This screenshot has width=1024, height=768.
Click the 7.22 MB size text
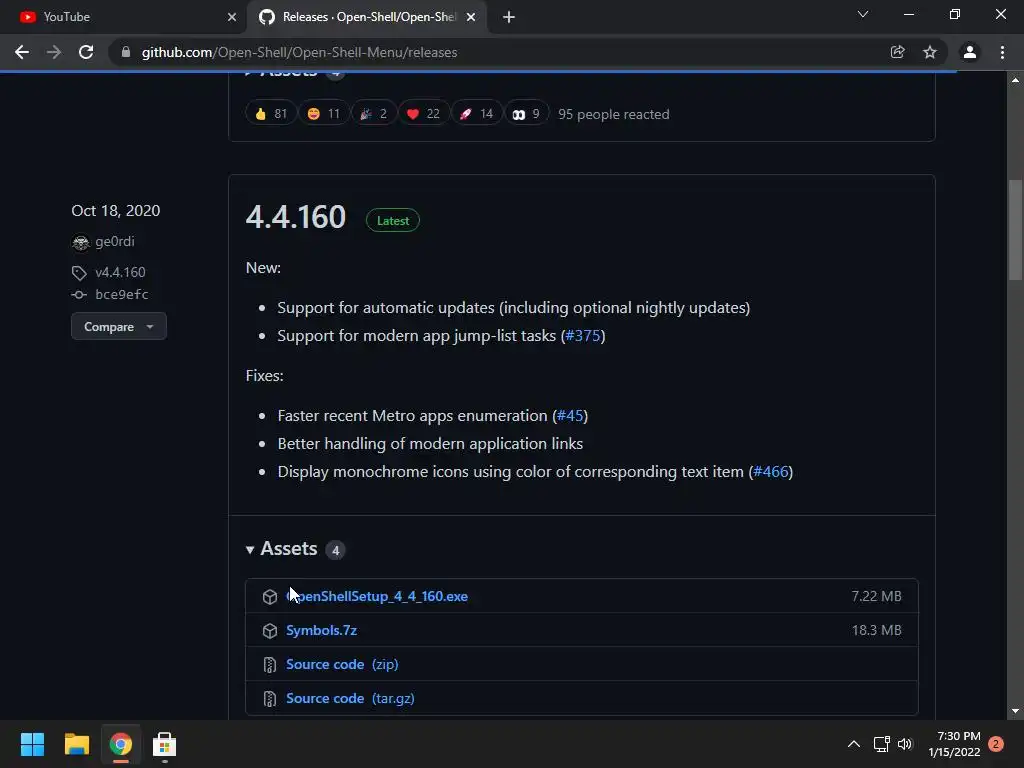(x=876, y=596)
